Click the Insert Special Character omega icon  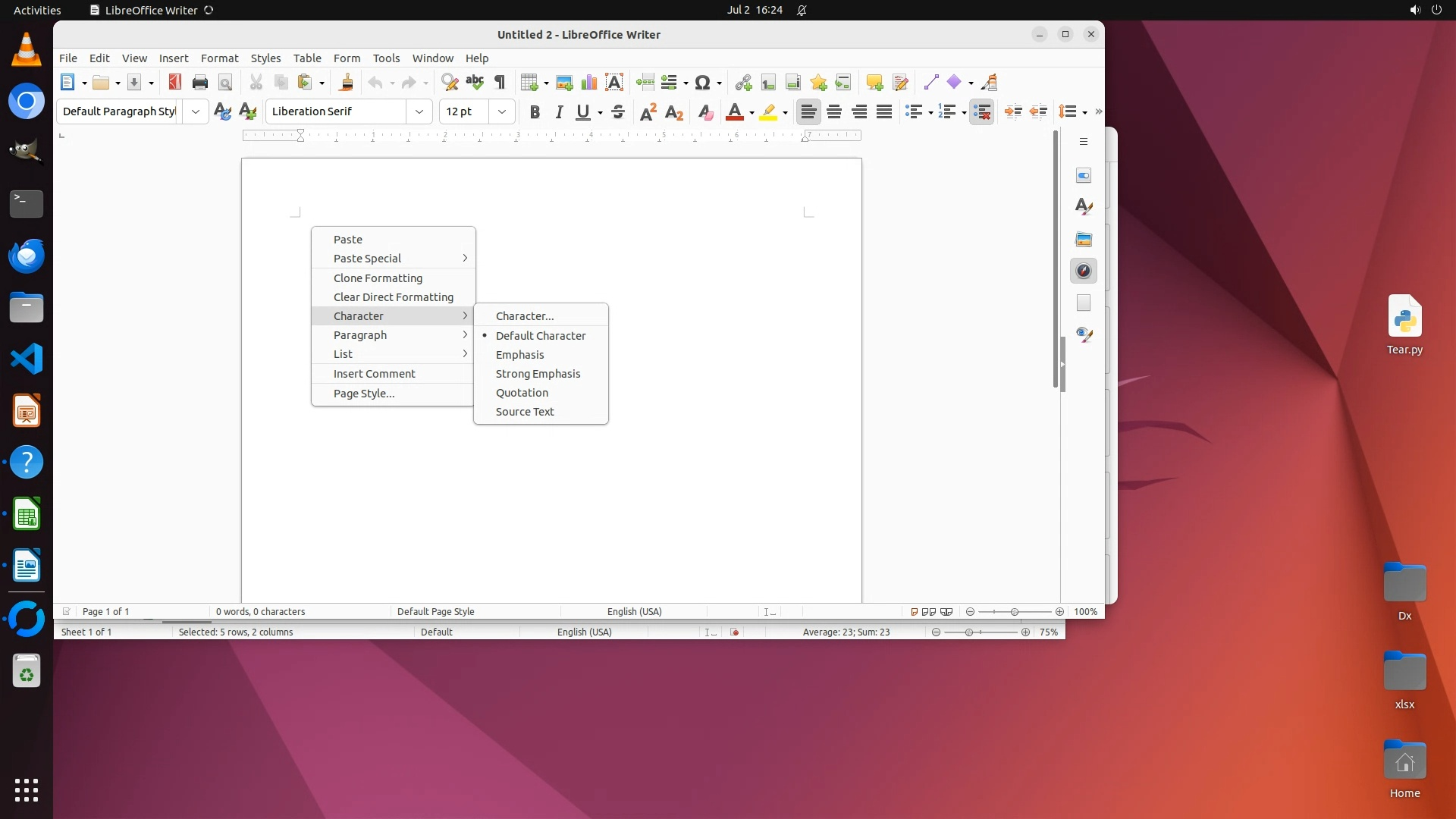tap(702, 83)
